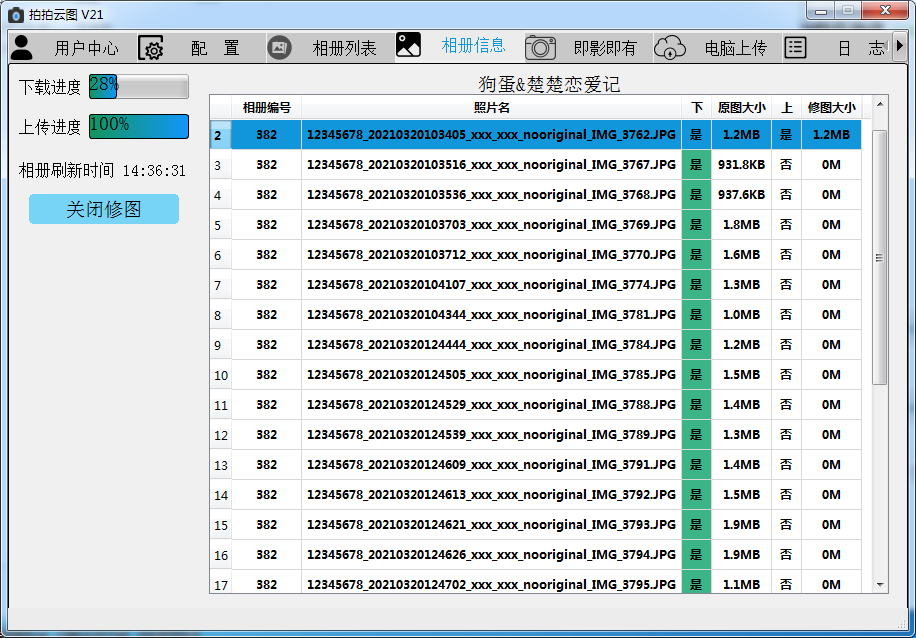Click the user profile icon for 用户中心

(22, 47)
